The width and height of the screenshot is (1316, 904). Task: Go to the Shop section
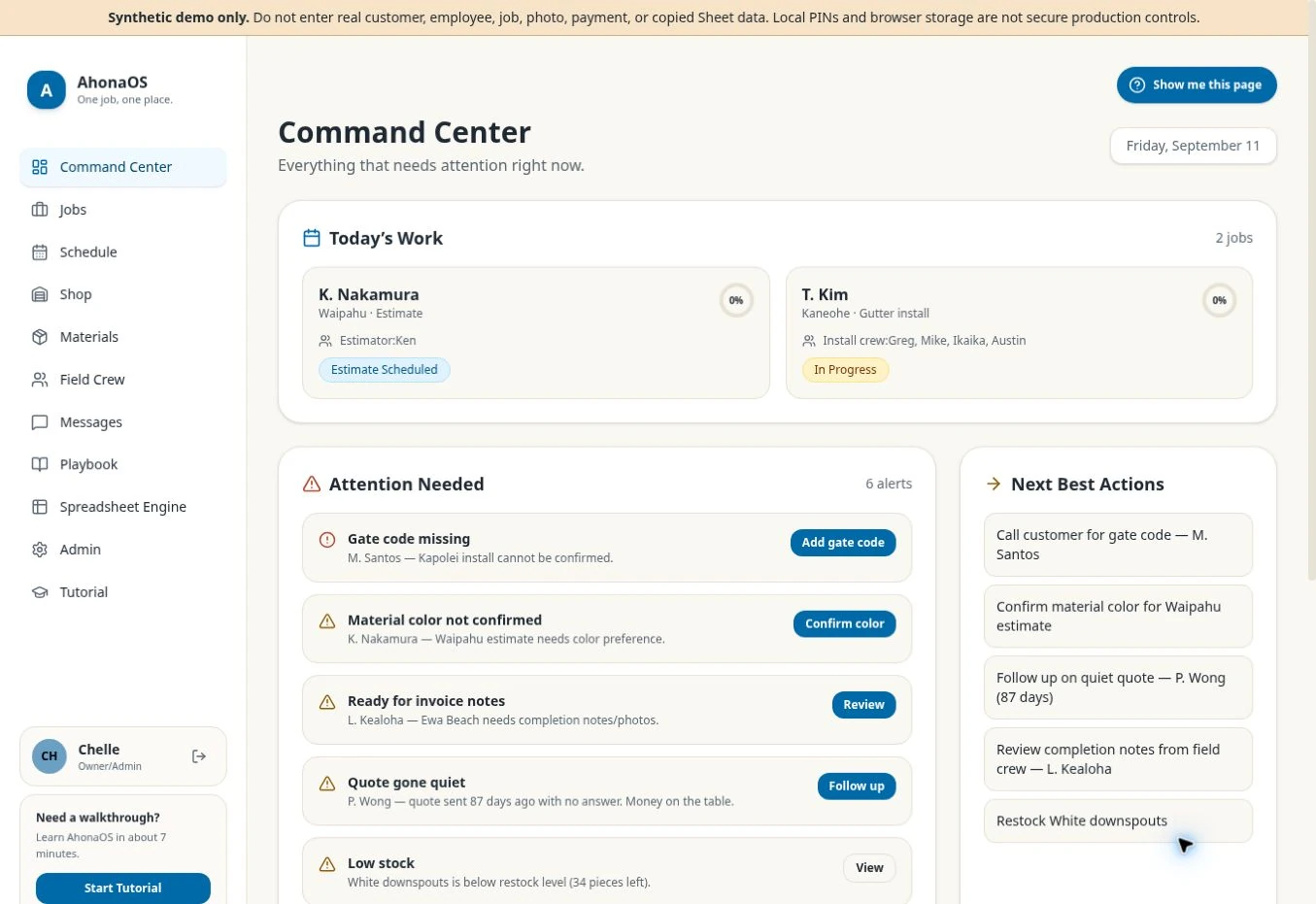click(123, 294)
